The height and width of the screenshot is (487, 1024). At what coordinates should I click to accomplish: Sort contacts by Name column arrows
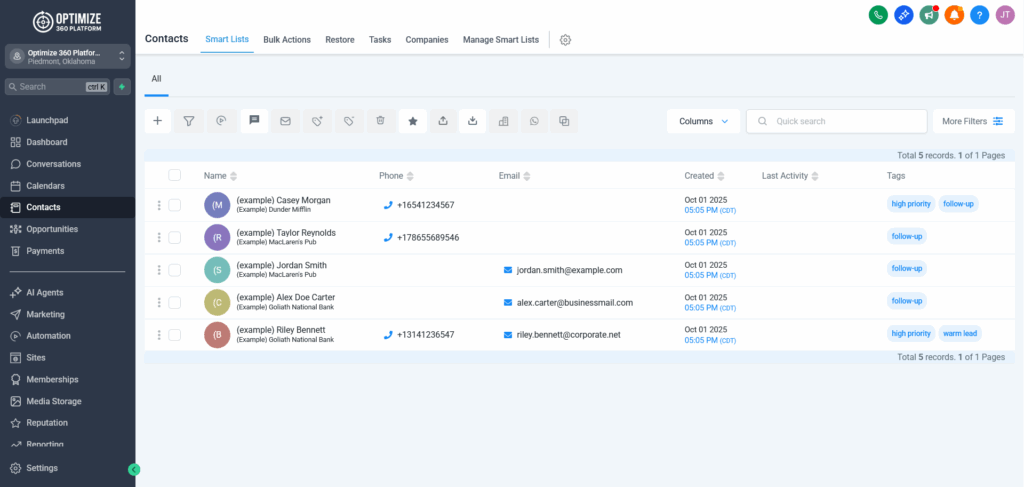pos(234,176)
